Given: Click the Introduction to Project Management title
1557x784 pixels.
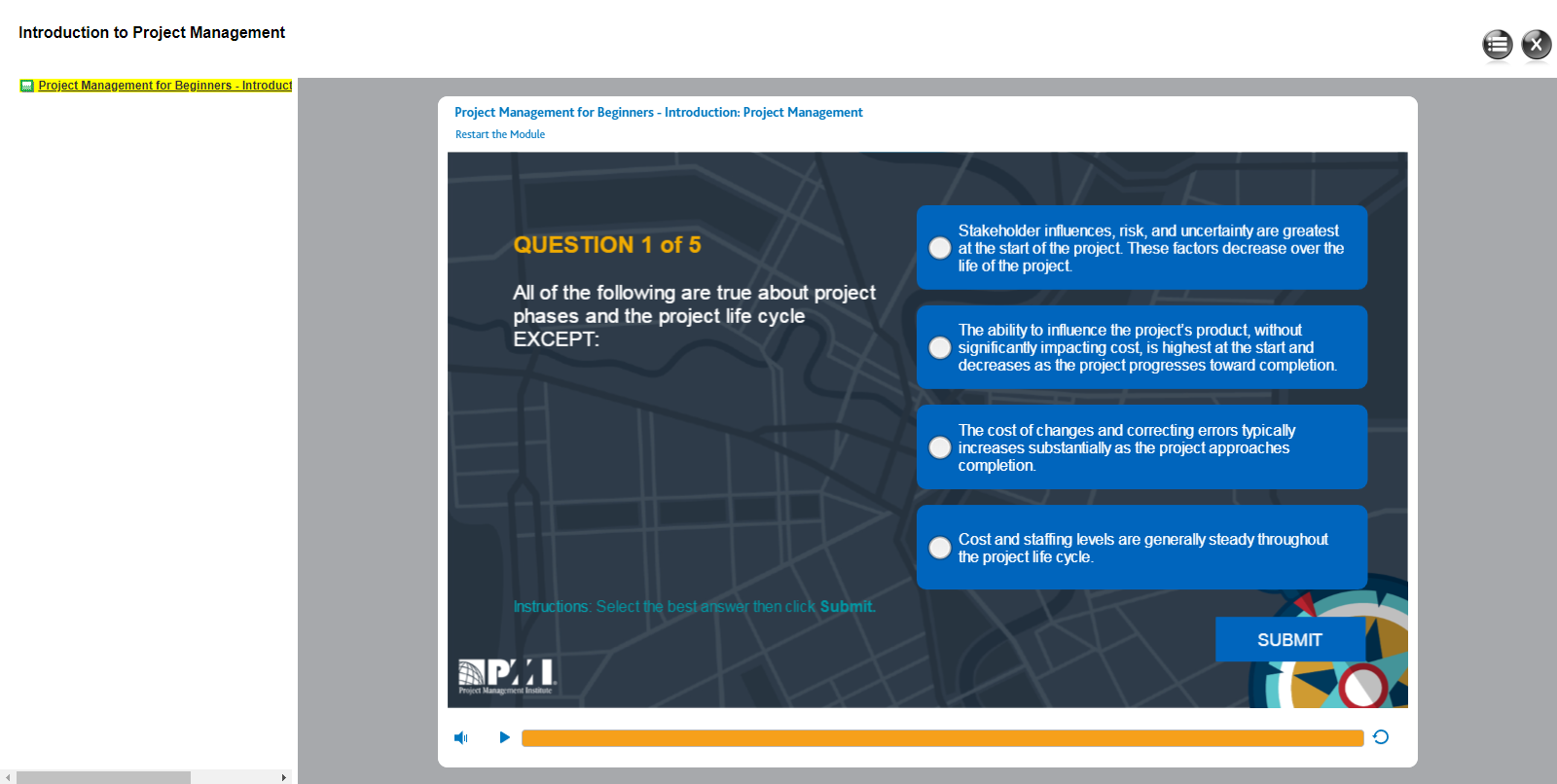Looking at the screenshot, I should [152, 32].
